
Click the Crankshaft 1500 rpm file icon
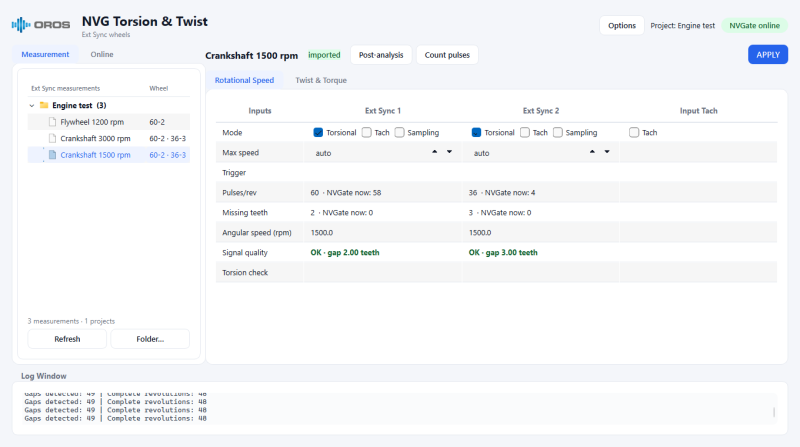pyautogui.click(x=52, y=155)
